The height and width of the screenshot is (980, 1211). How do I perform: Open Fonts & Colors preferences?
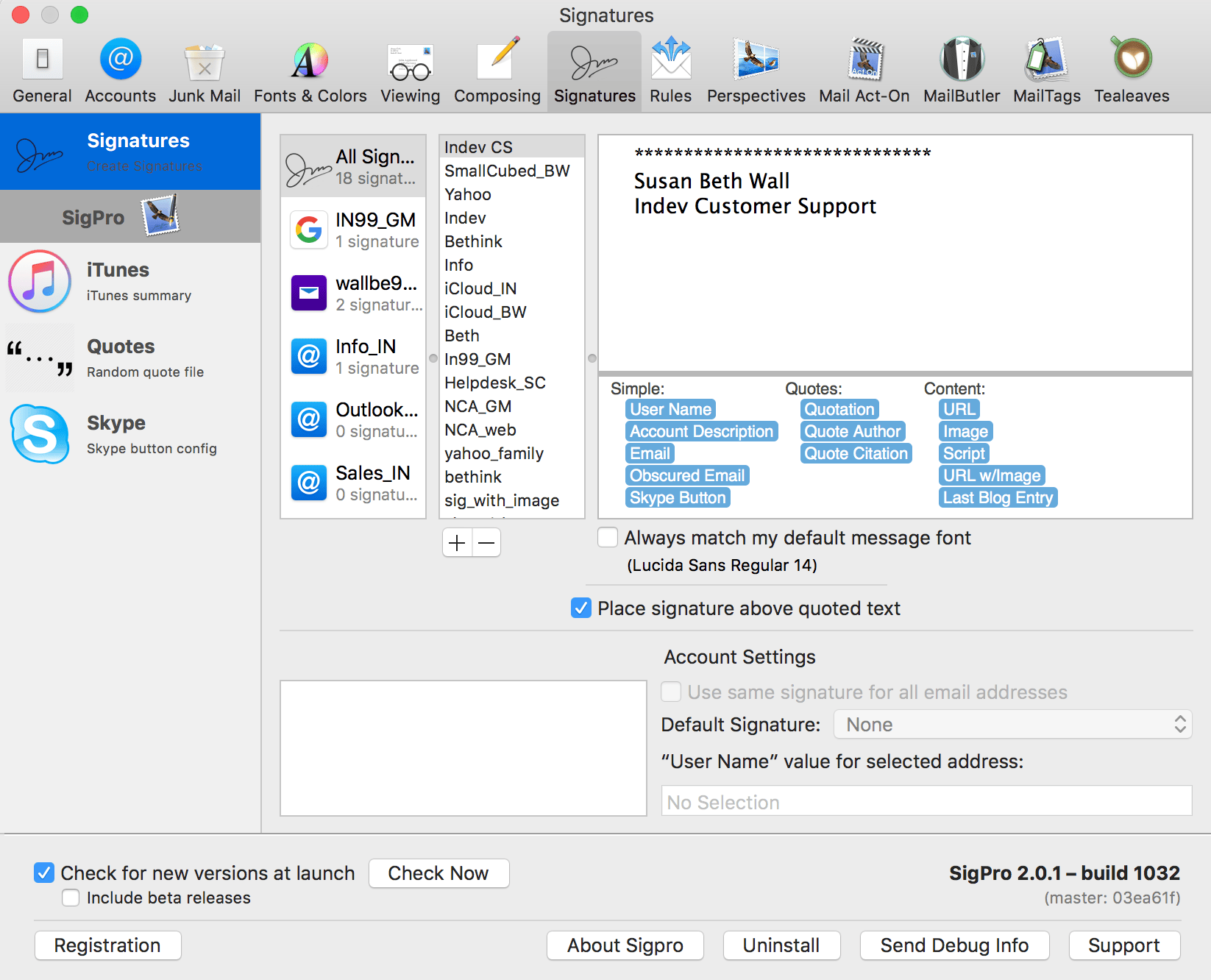(310, 71)
